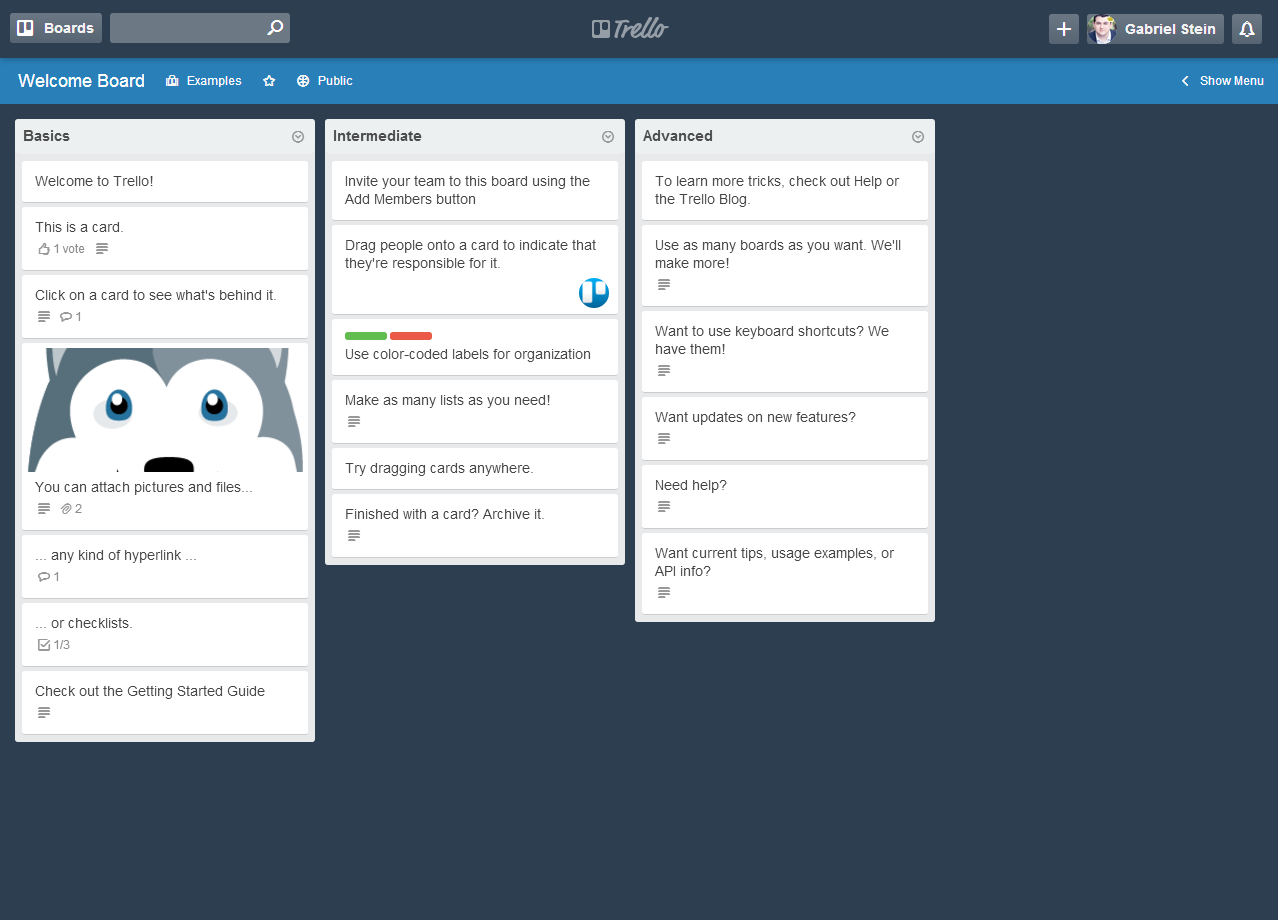The width and height of the screenshot is (1278, 920).
Task: Click description icon on 'Want updates' card
Action: (664, 439)
